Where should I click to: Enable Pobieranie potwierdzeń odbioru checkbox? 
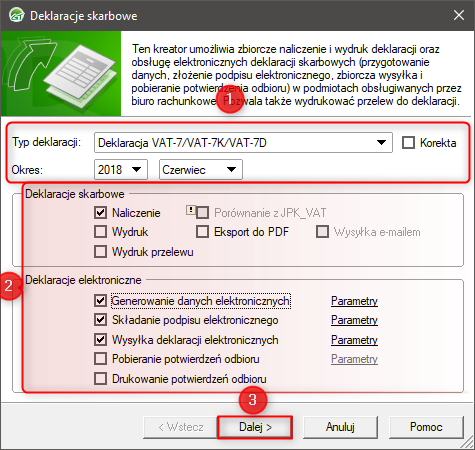pos(100,359)
